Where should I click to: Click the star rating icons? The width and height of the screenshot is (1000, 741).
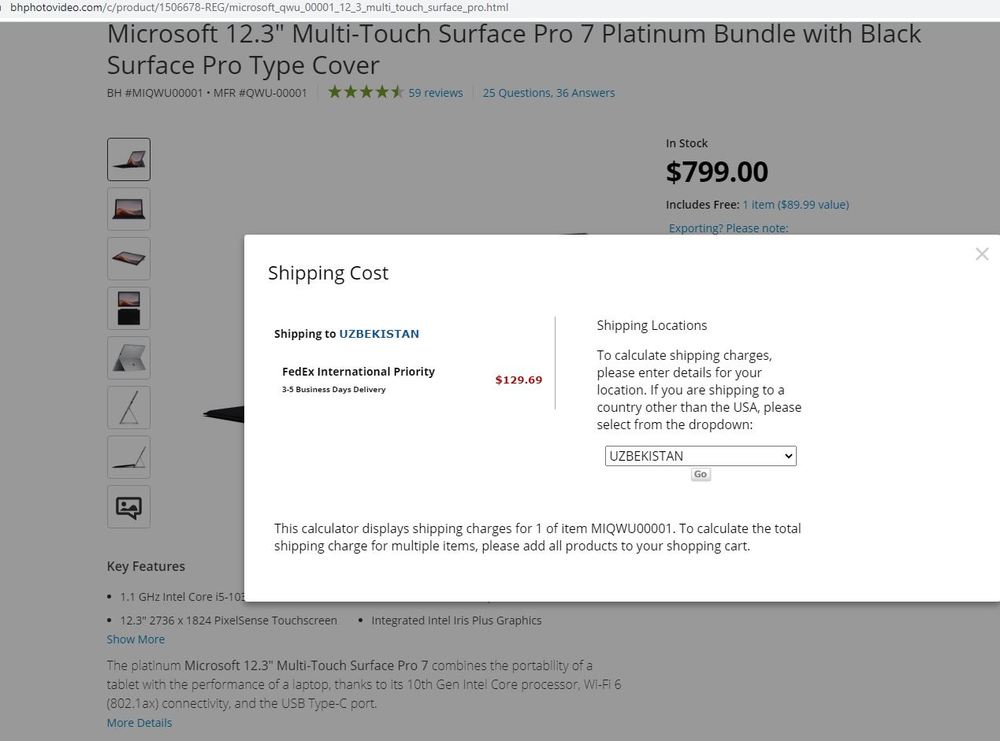(x=365, y=92)
